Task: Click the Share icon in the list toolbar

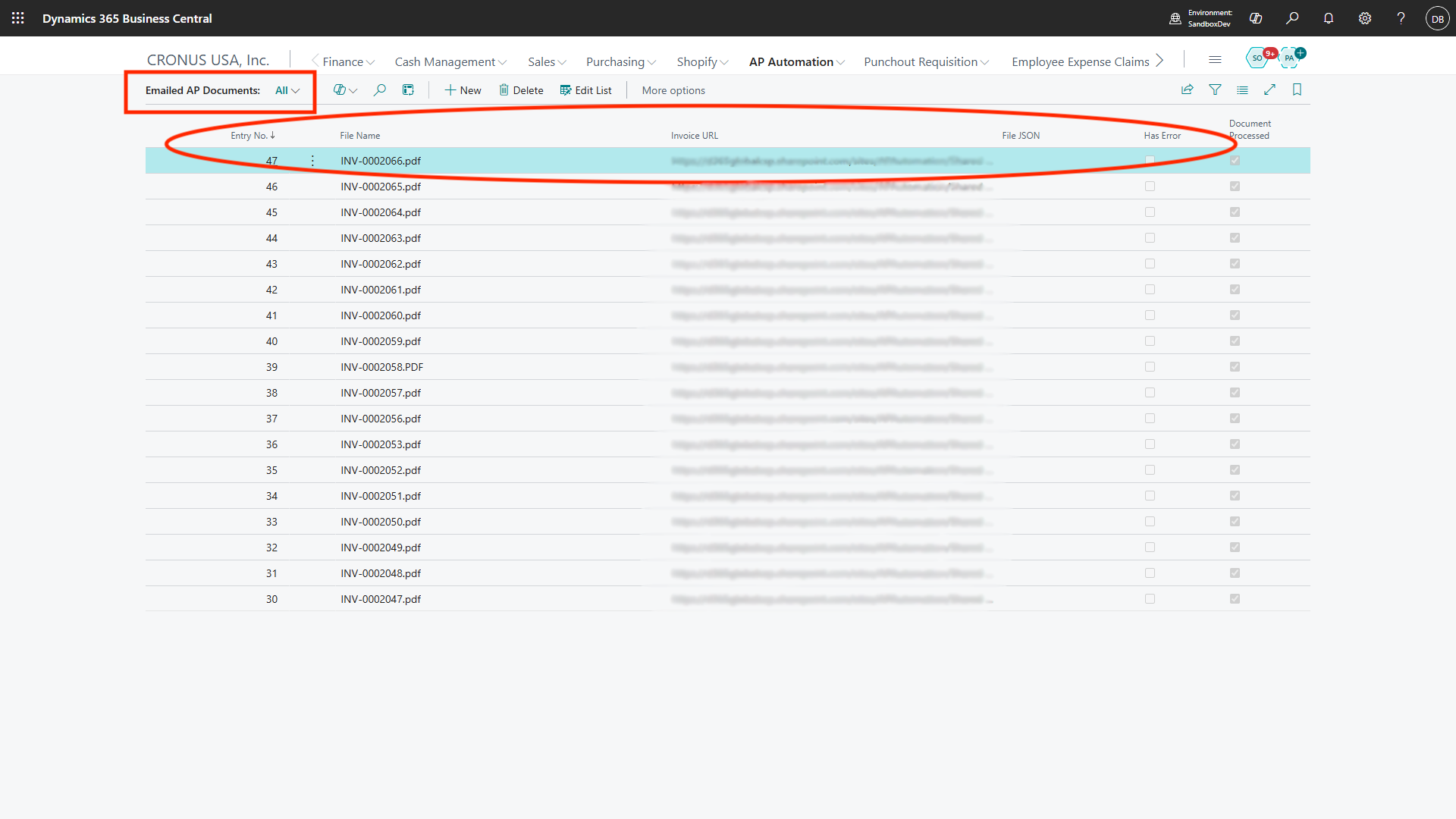Action: pos(1188,90)
